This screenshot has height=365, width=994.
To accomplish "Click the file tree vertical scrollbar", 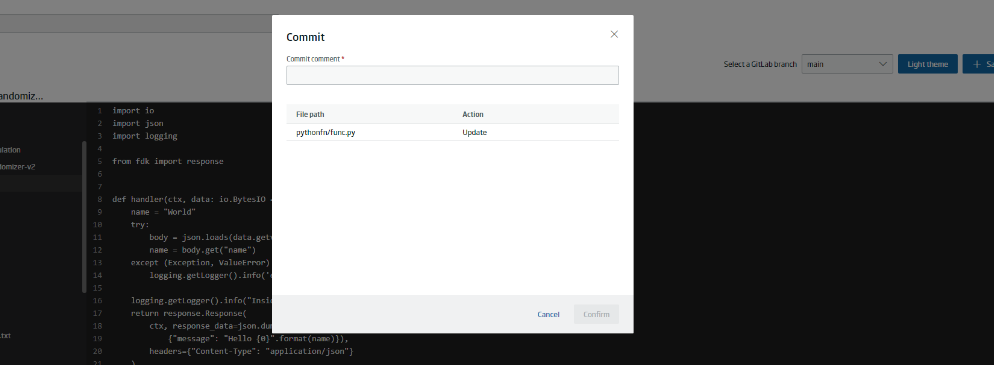I will pos(84,217).
